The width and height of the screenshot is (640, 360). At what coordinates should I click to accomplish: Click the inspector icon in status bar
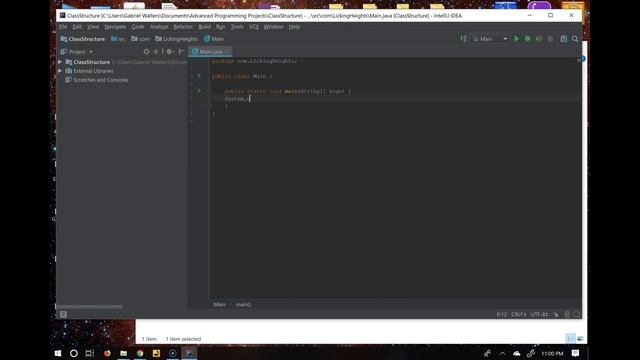(567, 314)
